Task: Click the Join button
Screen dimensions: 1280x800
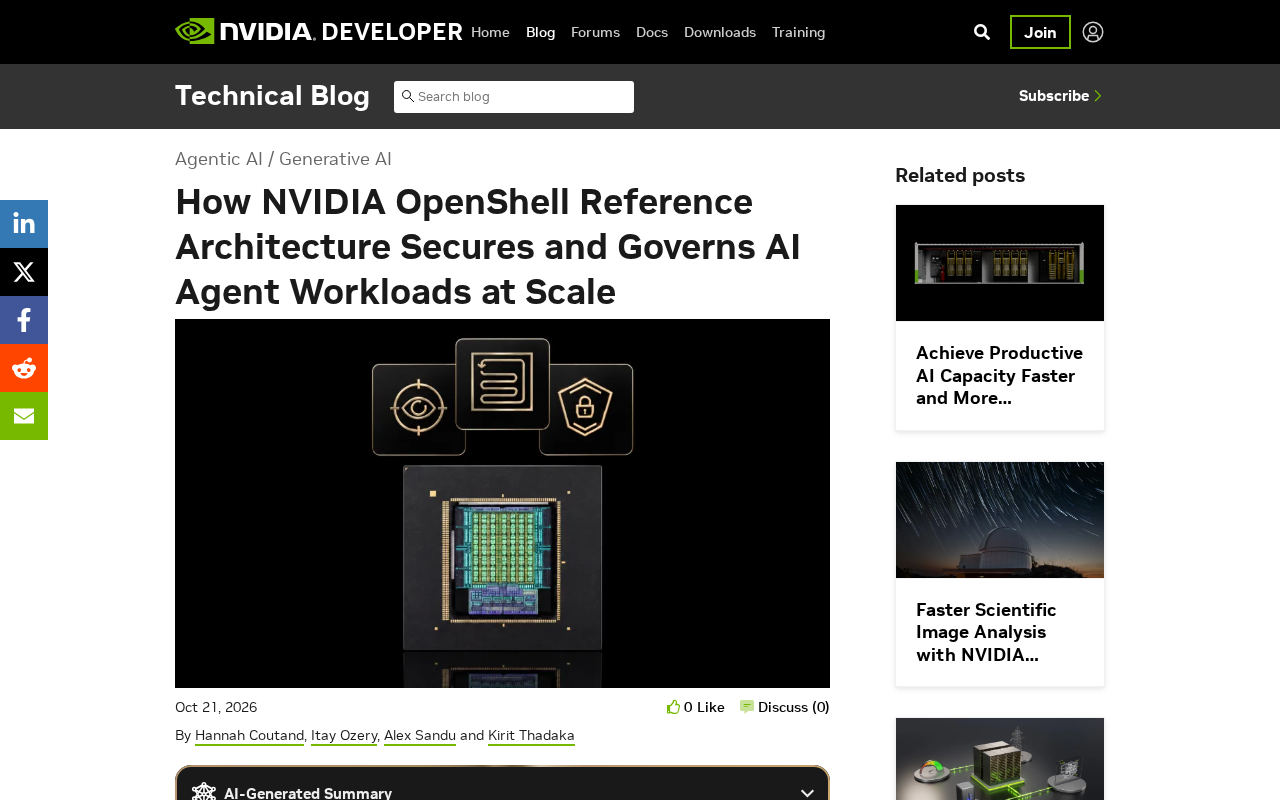Action: tap(1040, 32)
